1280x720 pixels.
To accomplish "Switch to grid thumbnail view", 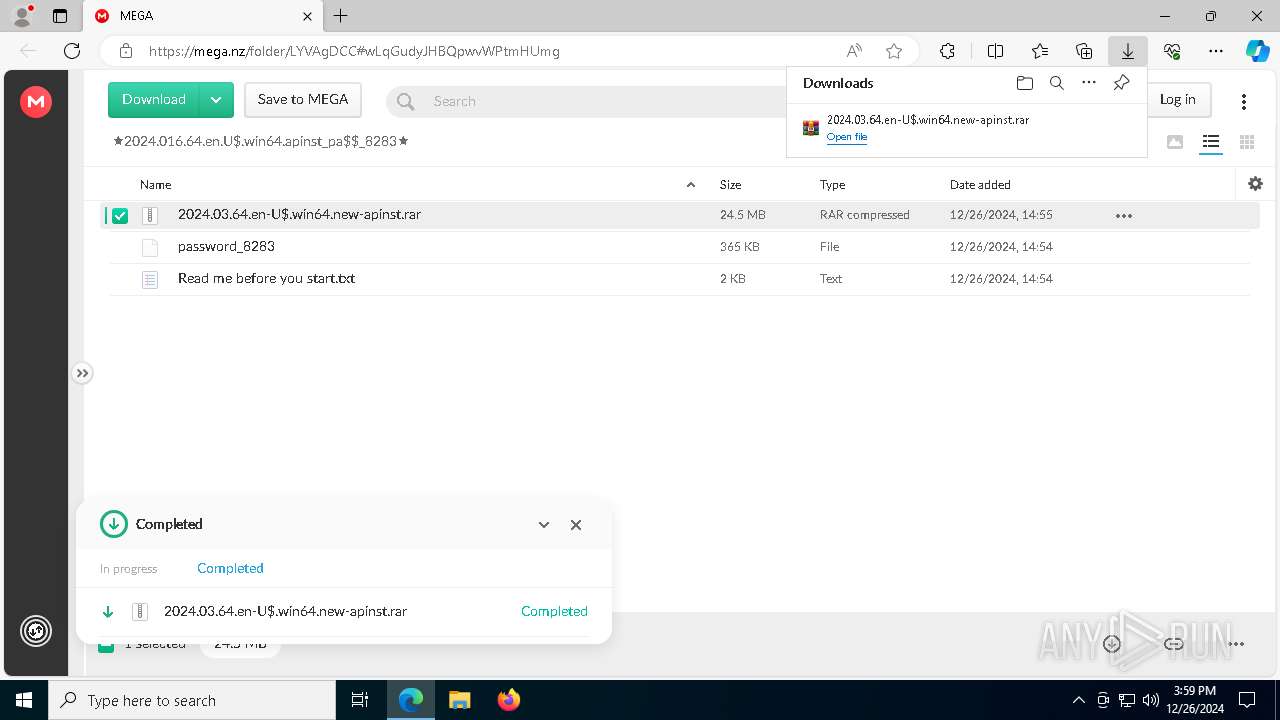I will tap(1247, 142).
